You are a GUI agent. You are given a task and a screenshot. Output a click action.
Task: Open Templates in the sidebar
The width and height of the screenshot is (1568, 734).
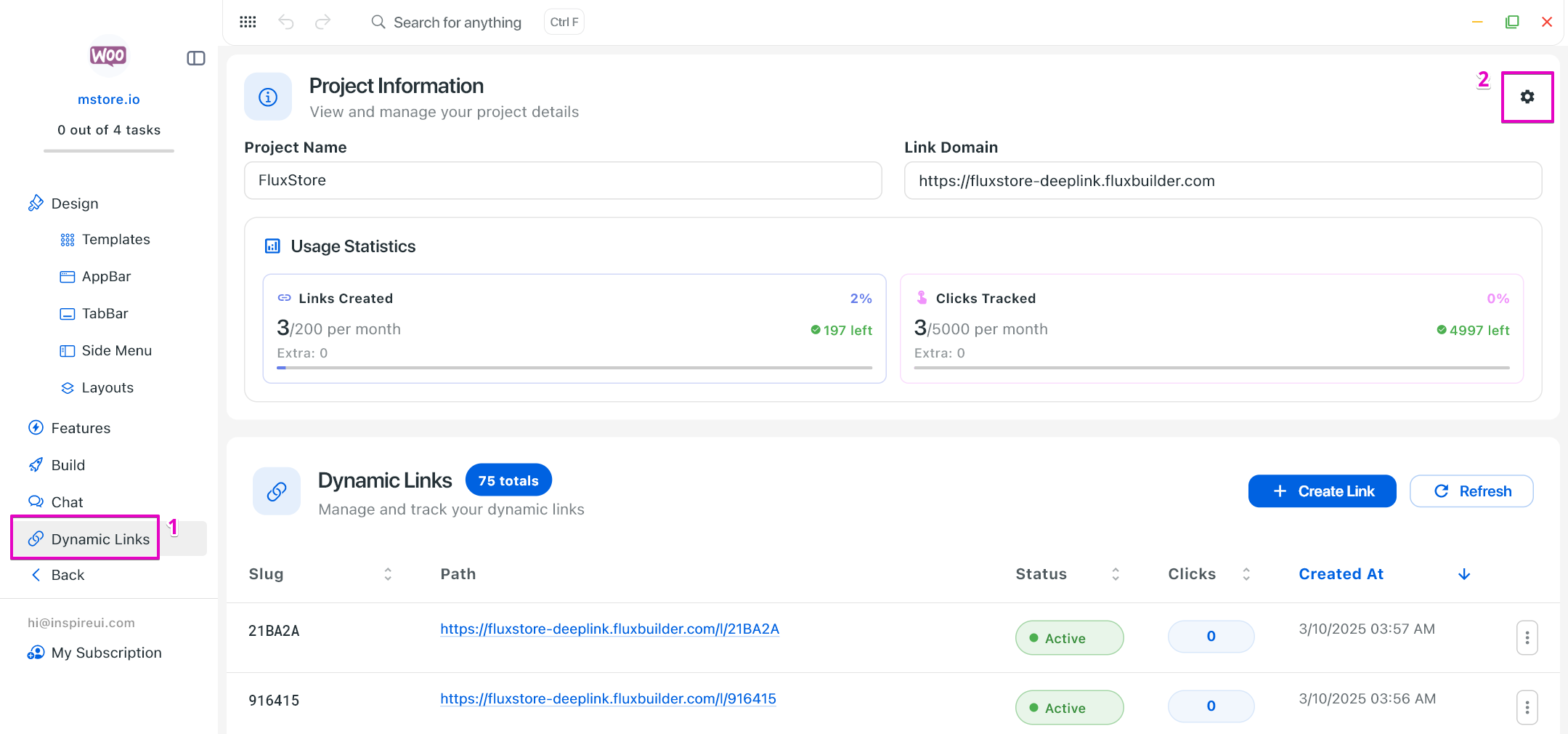pyautogui.click(x=115, y=240)
